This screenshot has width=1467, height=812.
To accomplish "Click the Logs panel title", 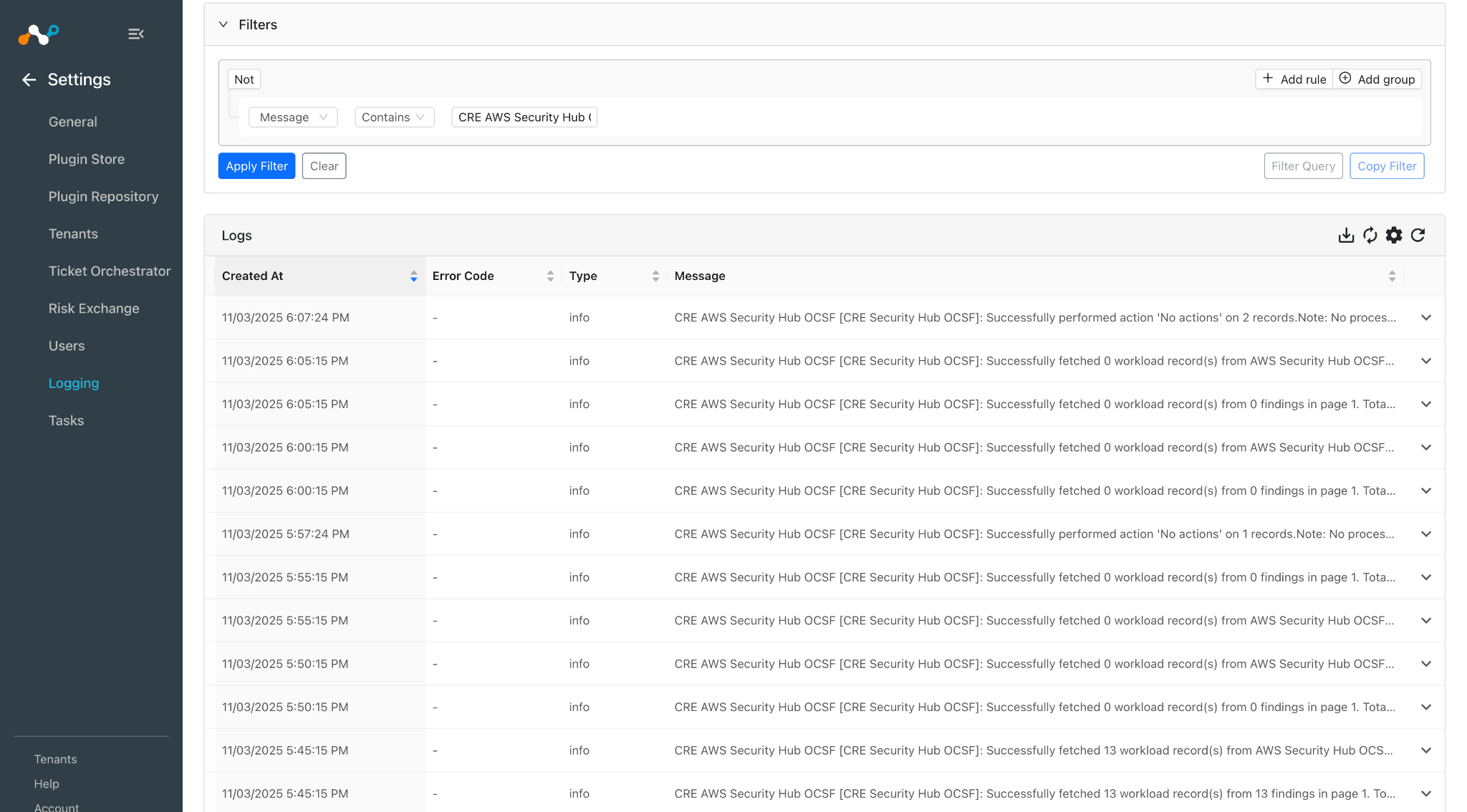I will [237, 236].
